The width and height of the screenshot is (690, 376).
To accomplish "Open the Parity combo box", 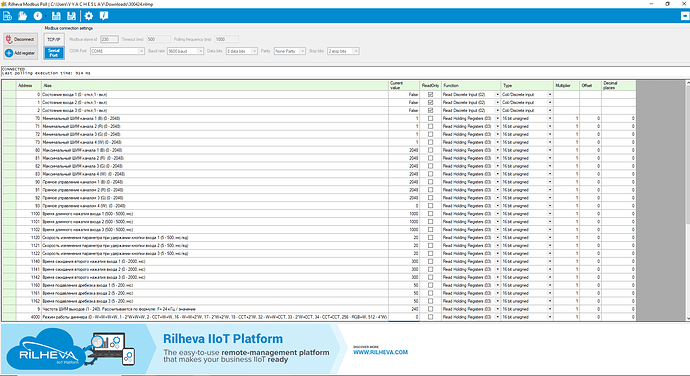I will (x=289, y=51).
